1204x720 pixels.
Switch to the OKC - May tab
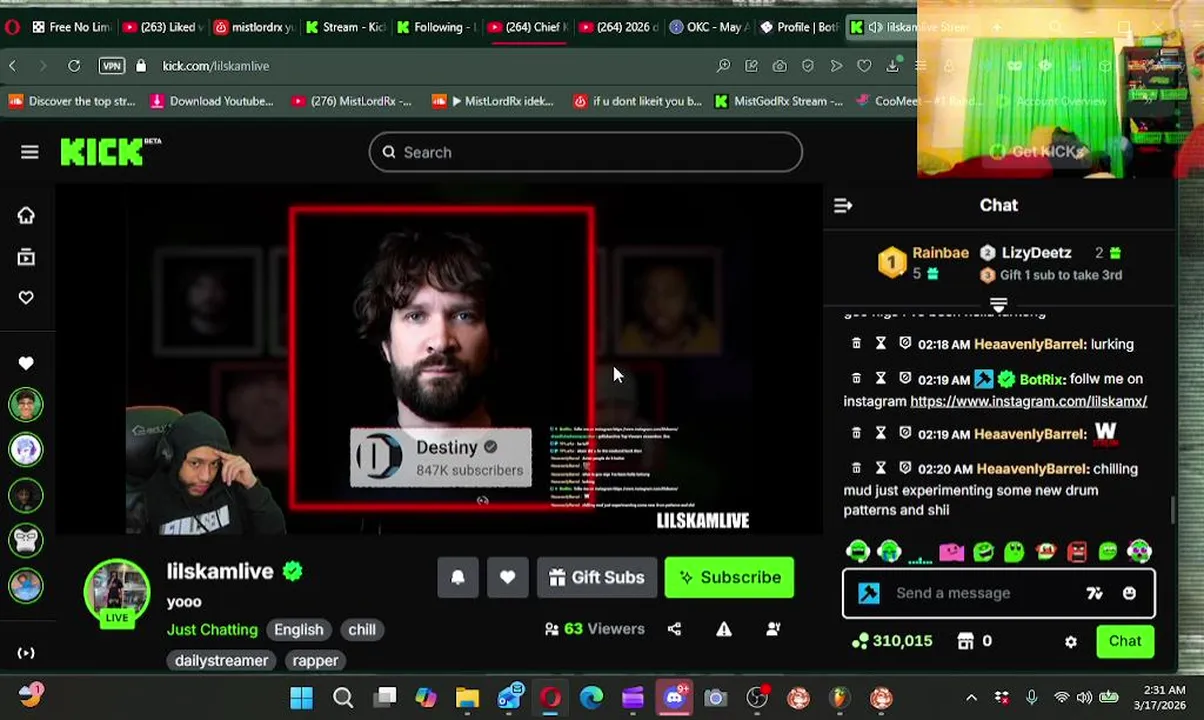tap(710, 27)
